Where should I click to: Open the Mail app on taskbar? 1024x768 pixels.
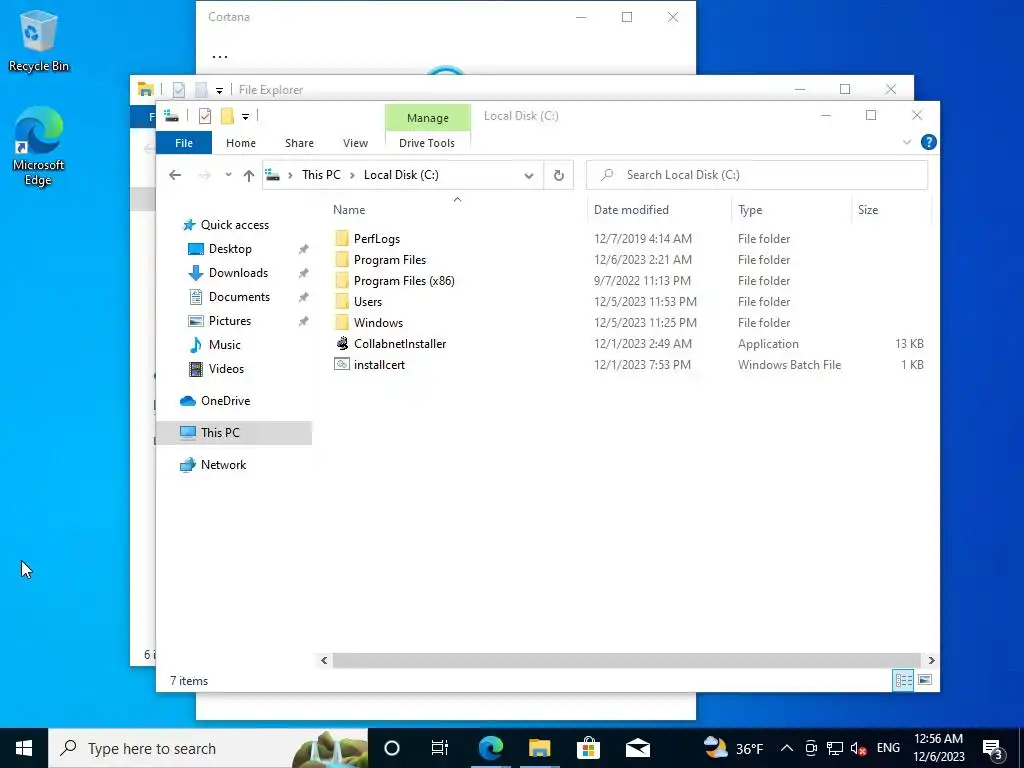tap(637, 748)
